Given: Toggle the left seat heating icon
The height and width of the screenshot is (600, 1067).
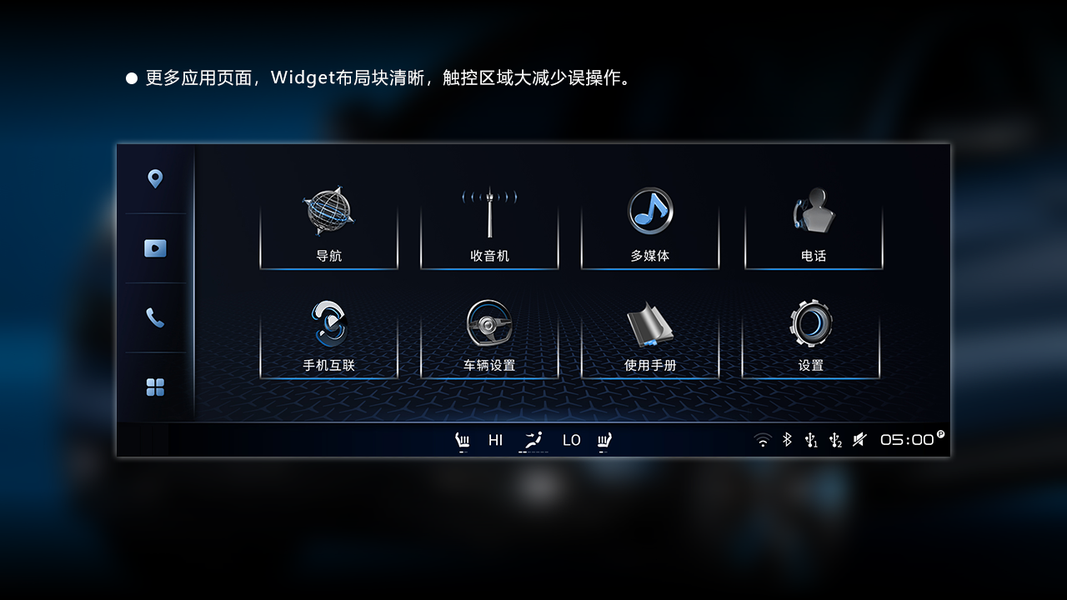Looking at the screenshot, I should pos(462,441).
